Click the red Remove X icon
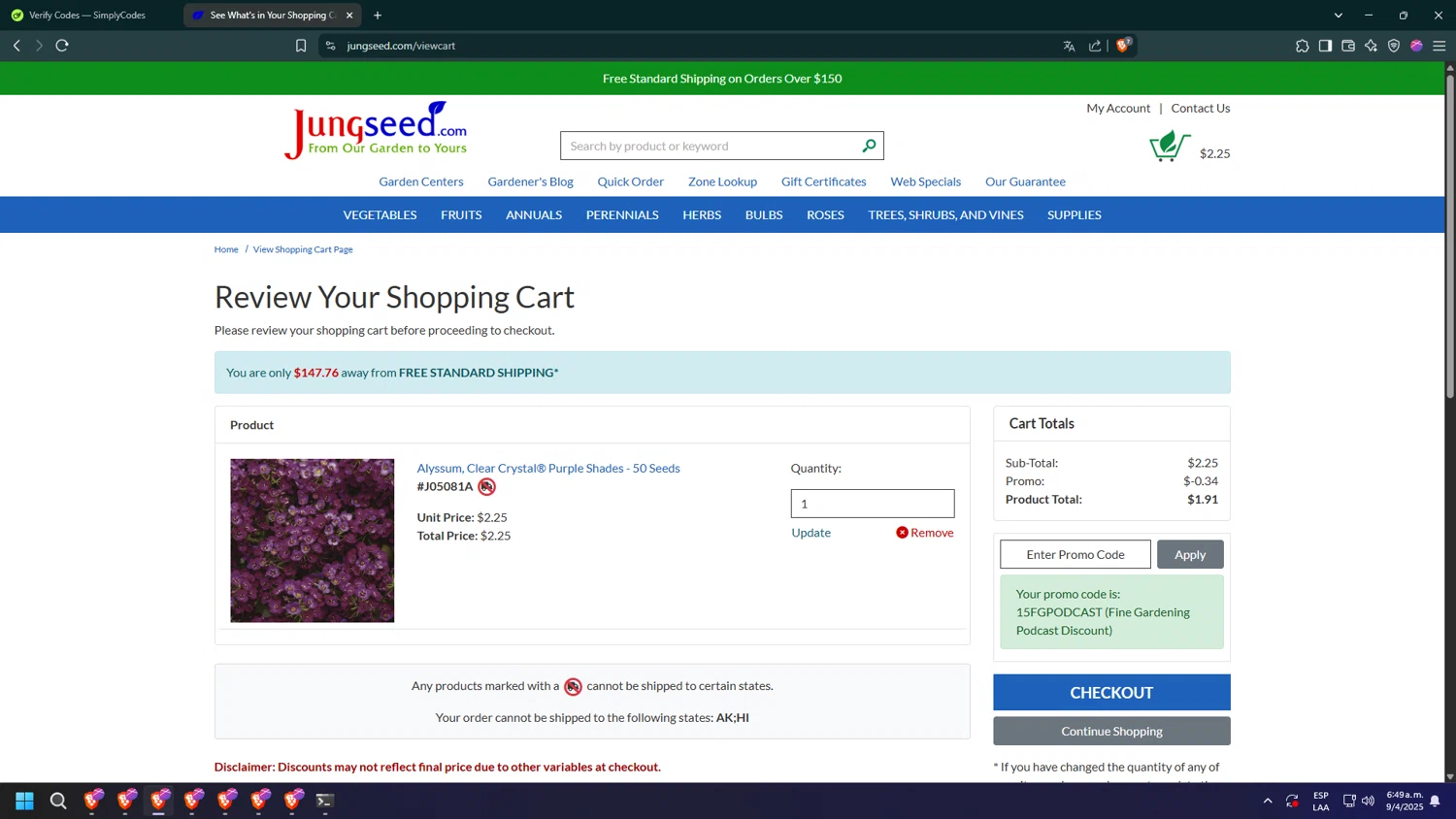1456x819 pixels. pyautogui.click(x=902, y=533)
